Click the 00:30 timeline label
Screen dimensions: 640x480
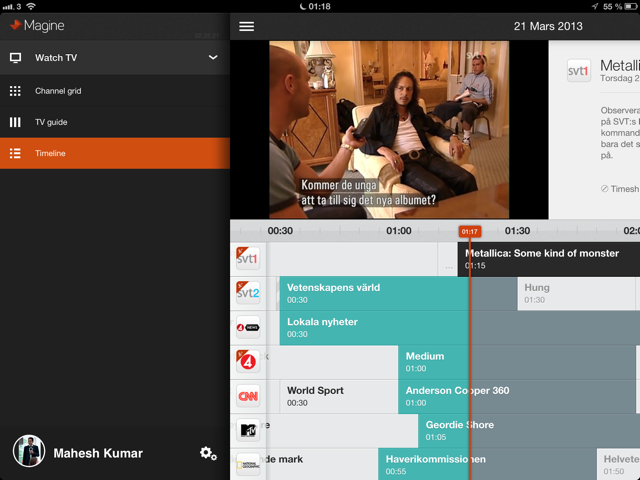(x=280, y=231)
